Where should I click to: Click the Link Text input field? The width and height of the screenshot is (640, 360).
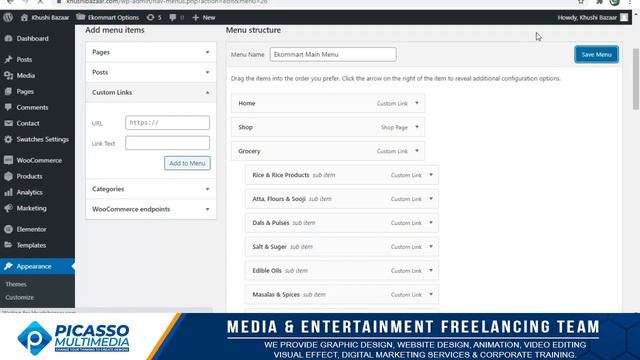[x=167, y=143]
